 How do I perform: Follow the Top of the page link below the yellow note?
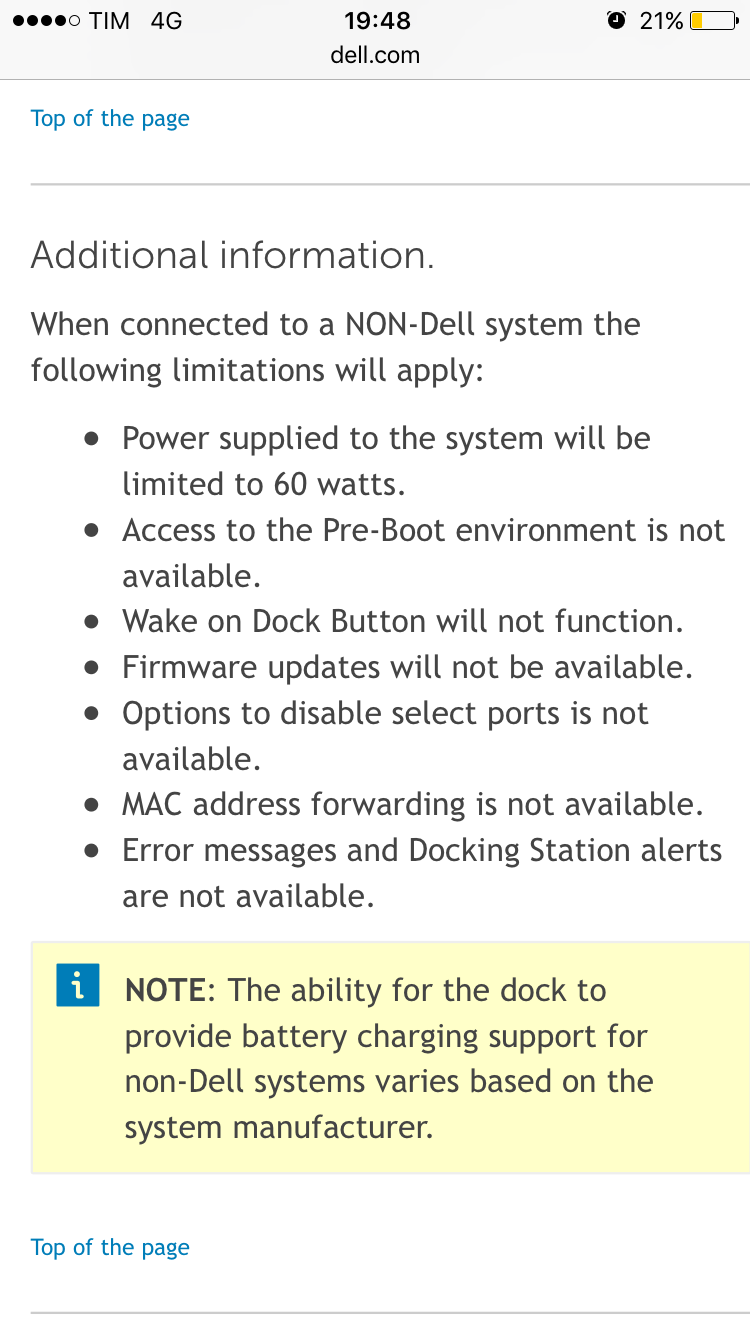[x=110, y=1247]
